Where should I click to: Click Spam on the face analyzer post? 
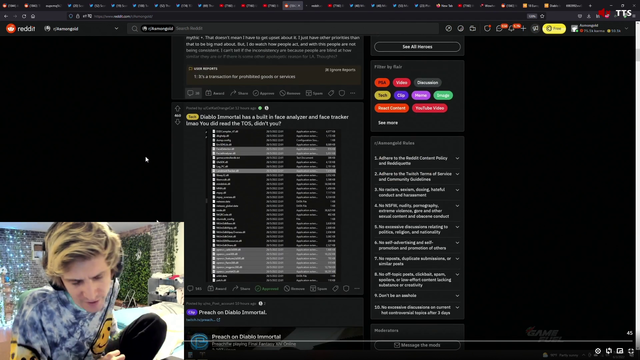[319, 289]
